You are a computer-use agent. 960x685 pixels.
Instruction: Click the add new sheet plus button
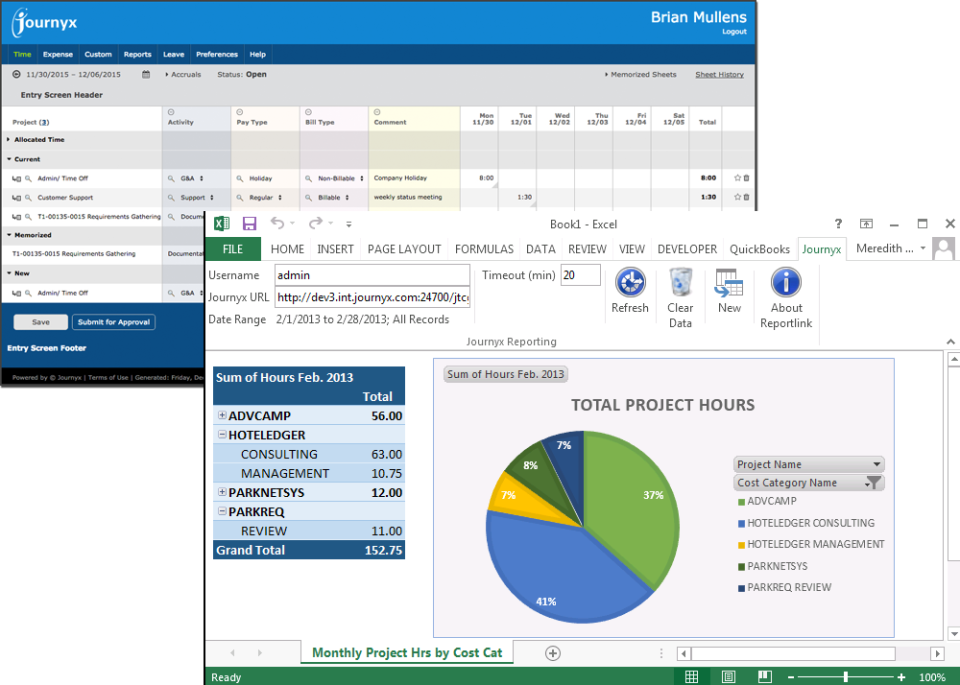click(553, 653)
